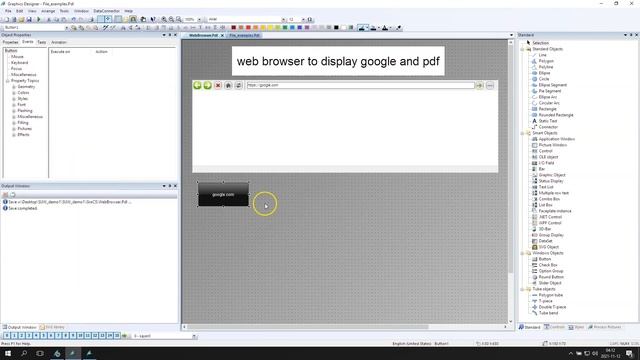Open the DataConnector menu
Image resolution: width=640 pixels, height=360 pixels.
click(107, 11)
